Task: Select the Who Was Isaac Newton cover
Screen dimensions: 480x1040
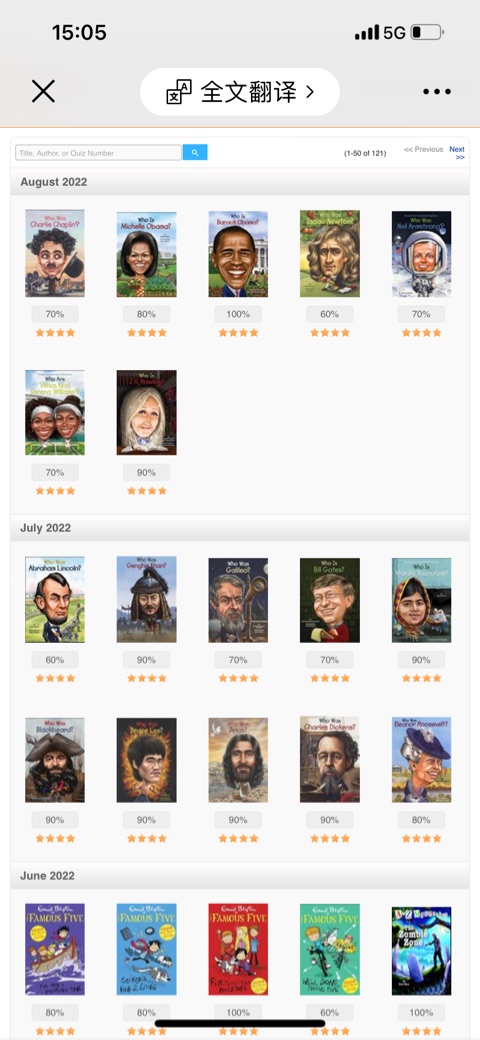Action: tap(330, 253)
